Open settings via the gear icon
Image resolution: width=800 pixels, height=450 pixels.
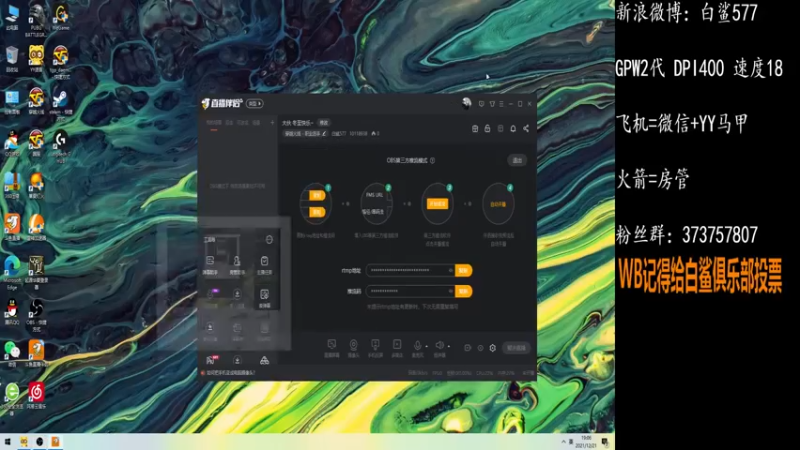point(492,348)
